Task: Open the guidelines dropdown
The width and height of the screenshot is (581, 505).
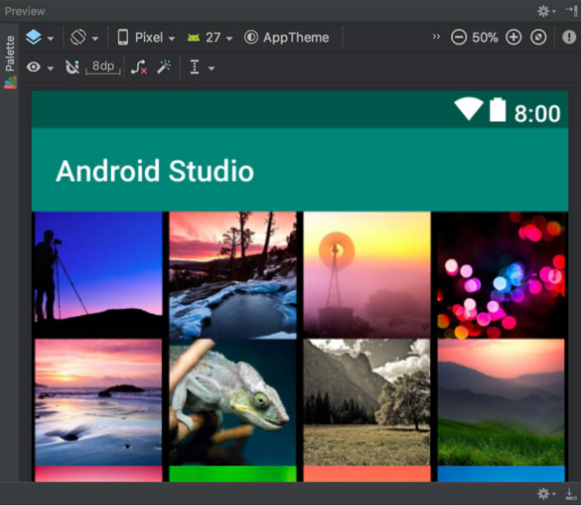Action: pyautogui.click(x=202, y=67)
